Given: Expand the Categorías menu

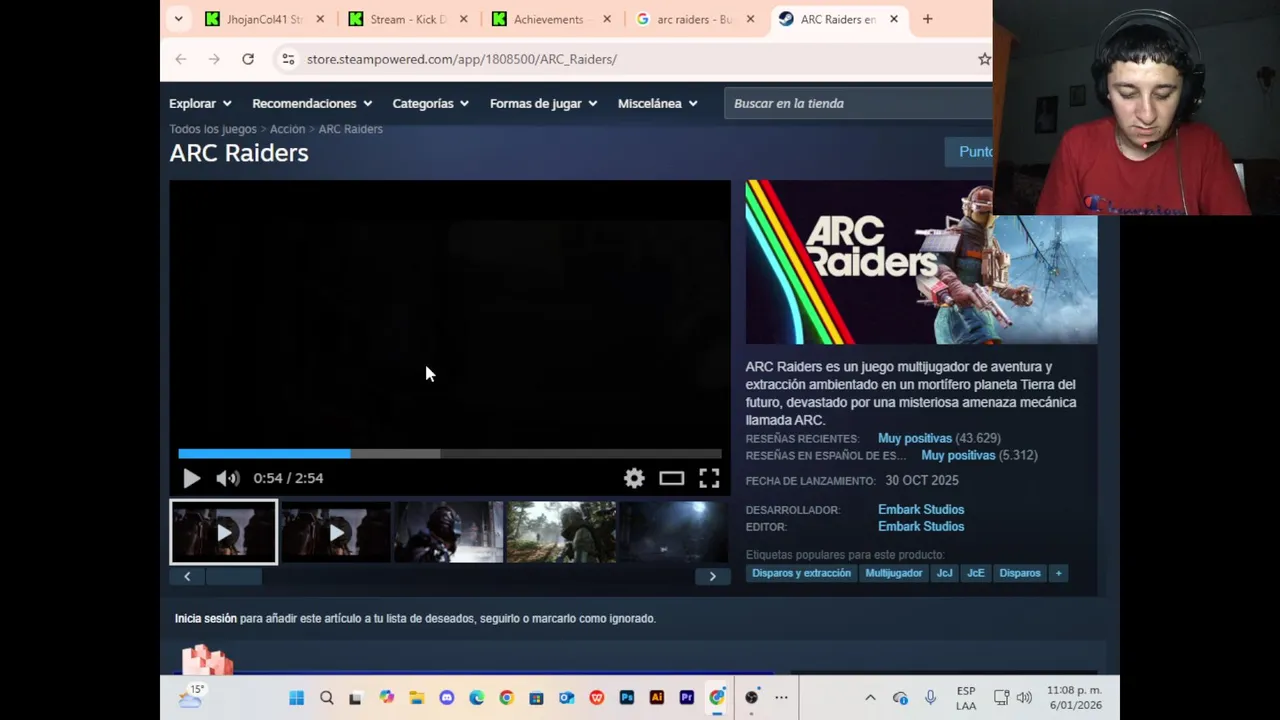Looking at the screenshot, I should click(431, 103).
